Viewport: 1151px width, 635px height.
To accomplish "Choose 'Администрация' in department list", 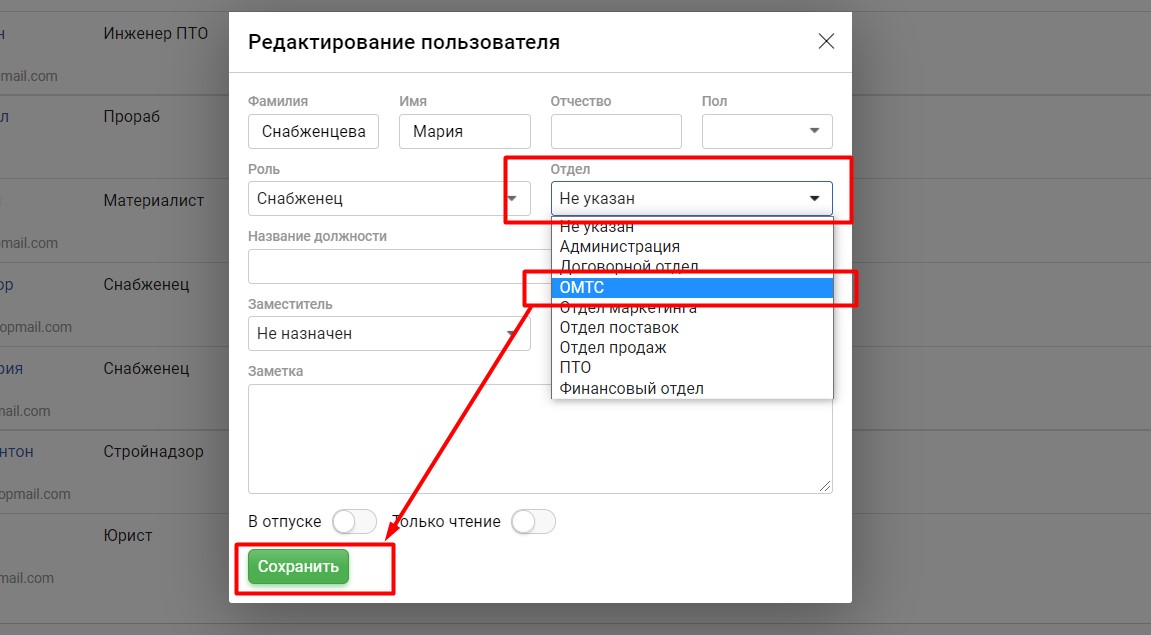I will [x=620, y=246].
